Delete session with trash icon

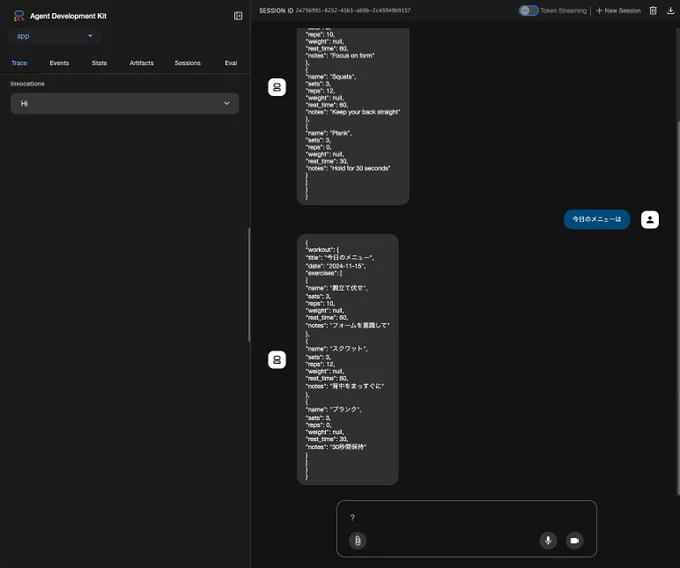click(653, 10)
